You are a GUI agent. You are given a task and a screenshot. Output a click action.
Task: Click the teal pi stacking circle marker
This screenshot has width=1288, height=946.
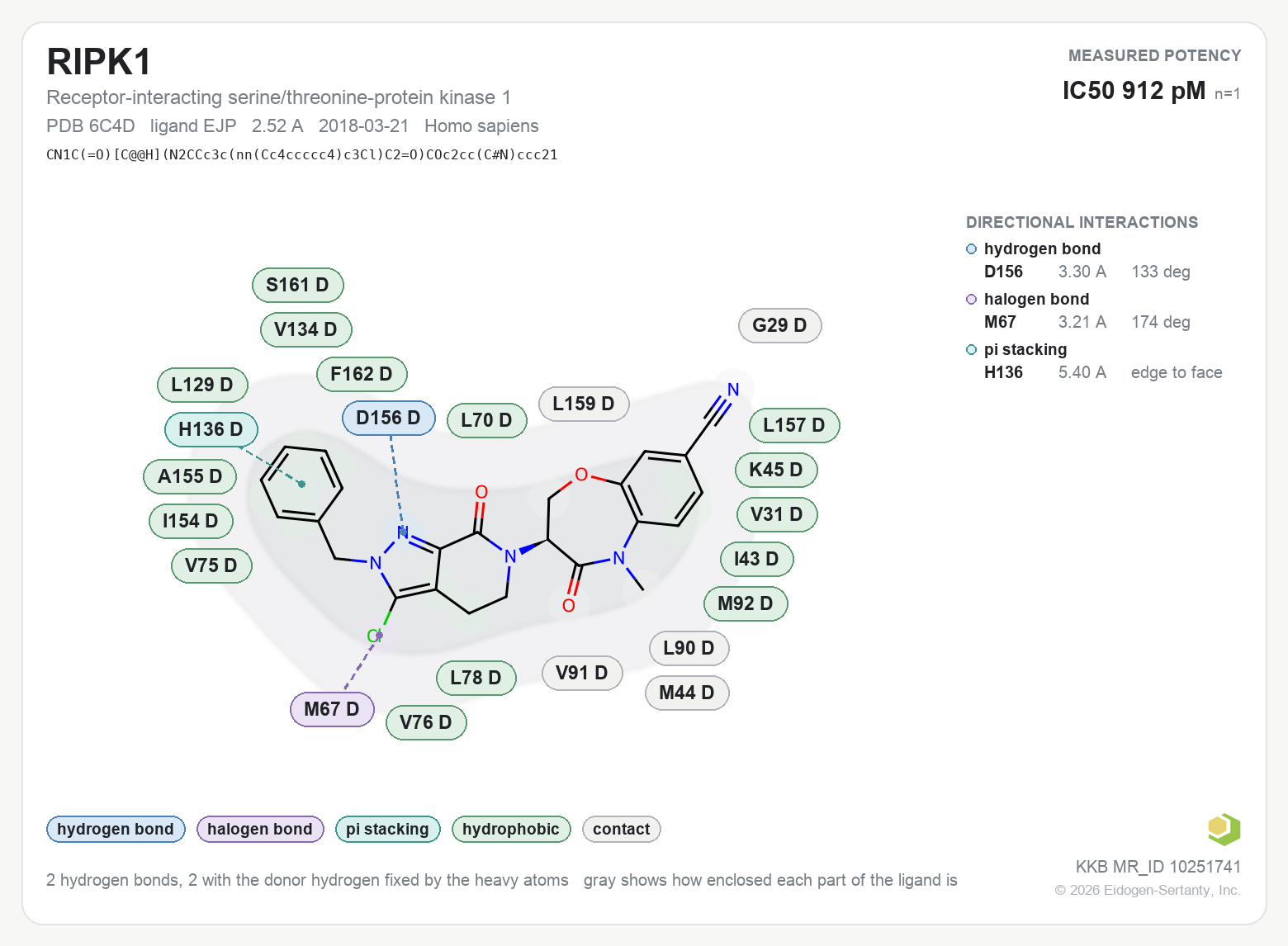point(972,350)
